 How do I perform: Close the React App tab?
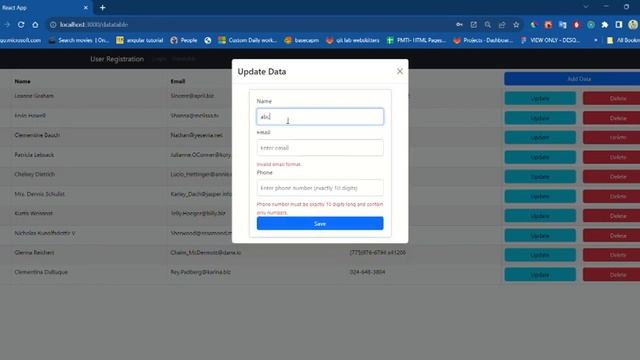point(85,7)
